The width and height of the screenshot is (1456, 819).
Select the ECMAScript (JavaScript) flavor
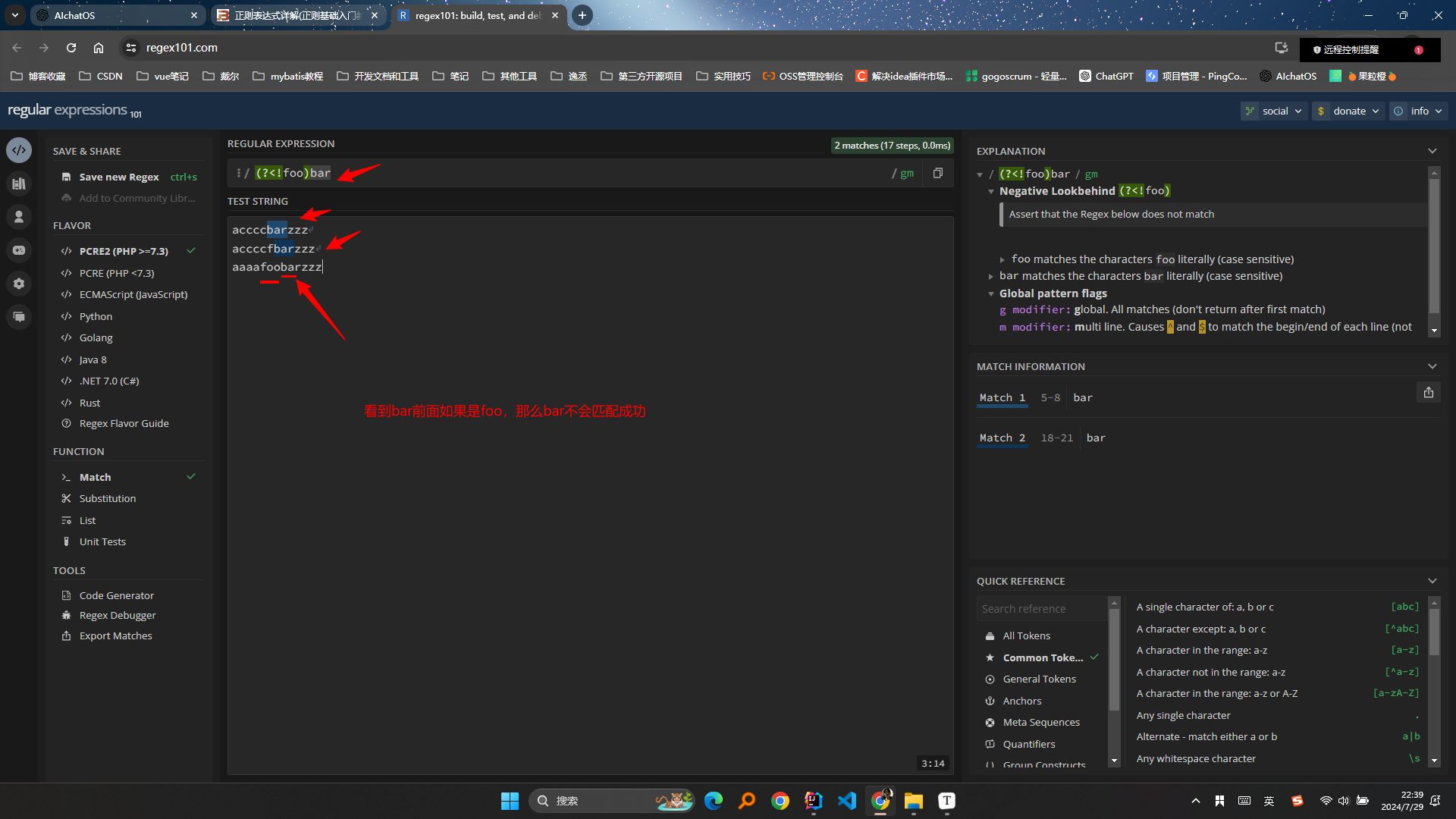click(x=133, y=294)
